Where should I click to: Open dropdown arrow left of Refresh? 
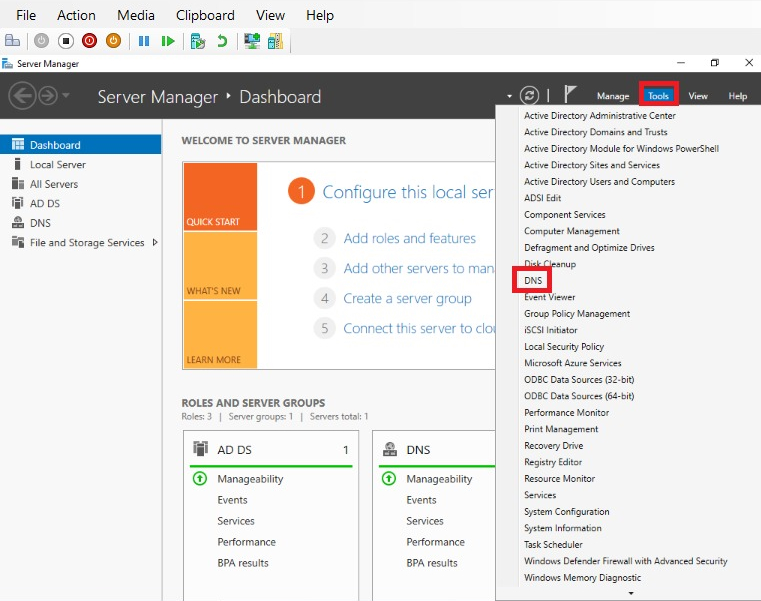pyautogui.click(x=509, y=96)
